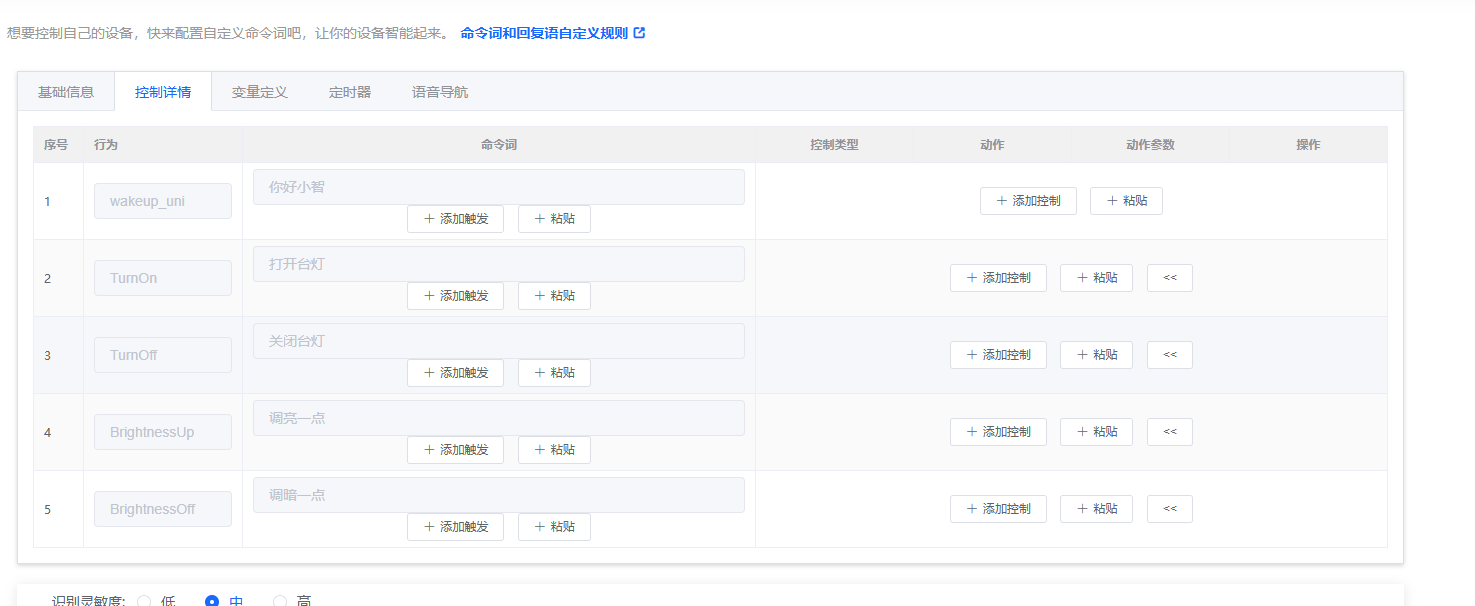Click the << button in TurnOff row
The image size is (1475, 606).
click(x=1169, y=355)
